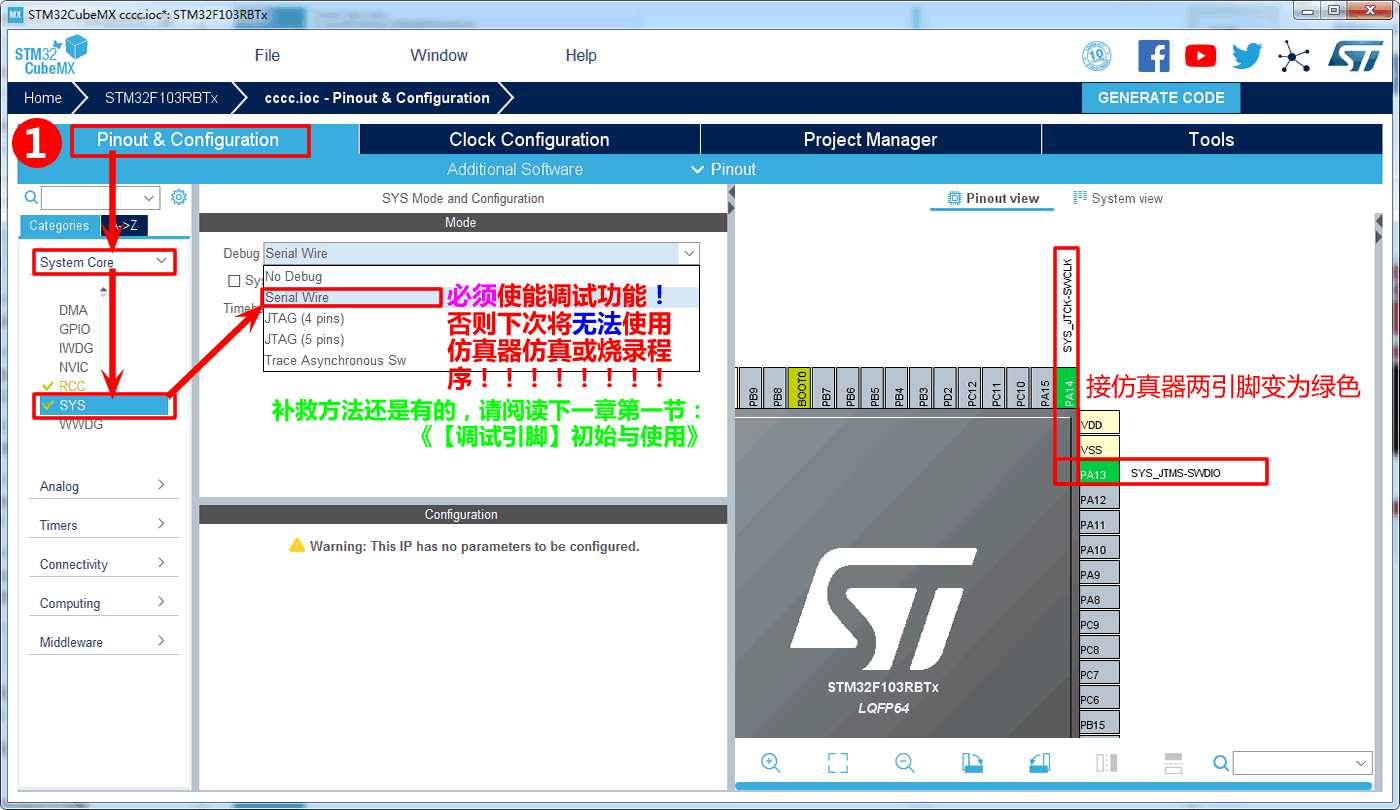Open the File menu
The height and width of the screenshot is (810, 1400).
click(267, 55)
